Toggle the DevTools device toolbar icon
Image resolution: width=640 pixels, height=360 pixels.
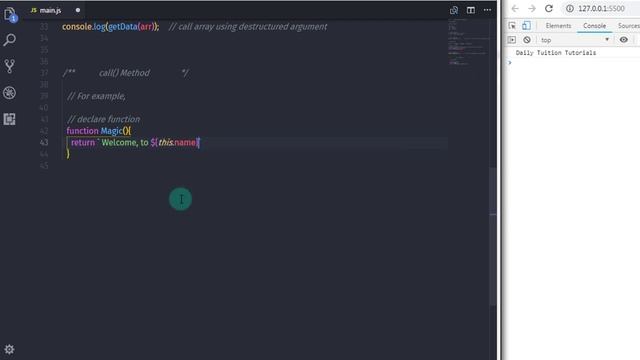pos(526,26)
